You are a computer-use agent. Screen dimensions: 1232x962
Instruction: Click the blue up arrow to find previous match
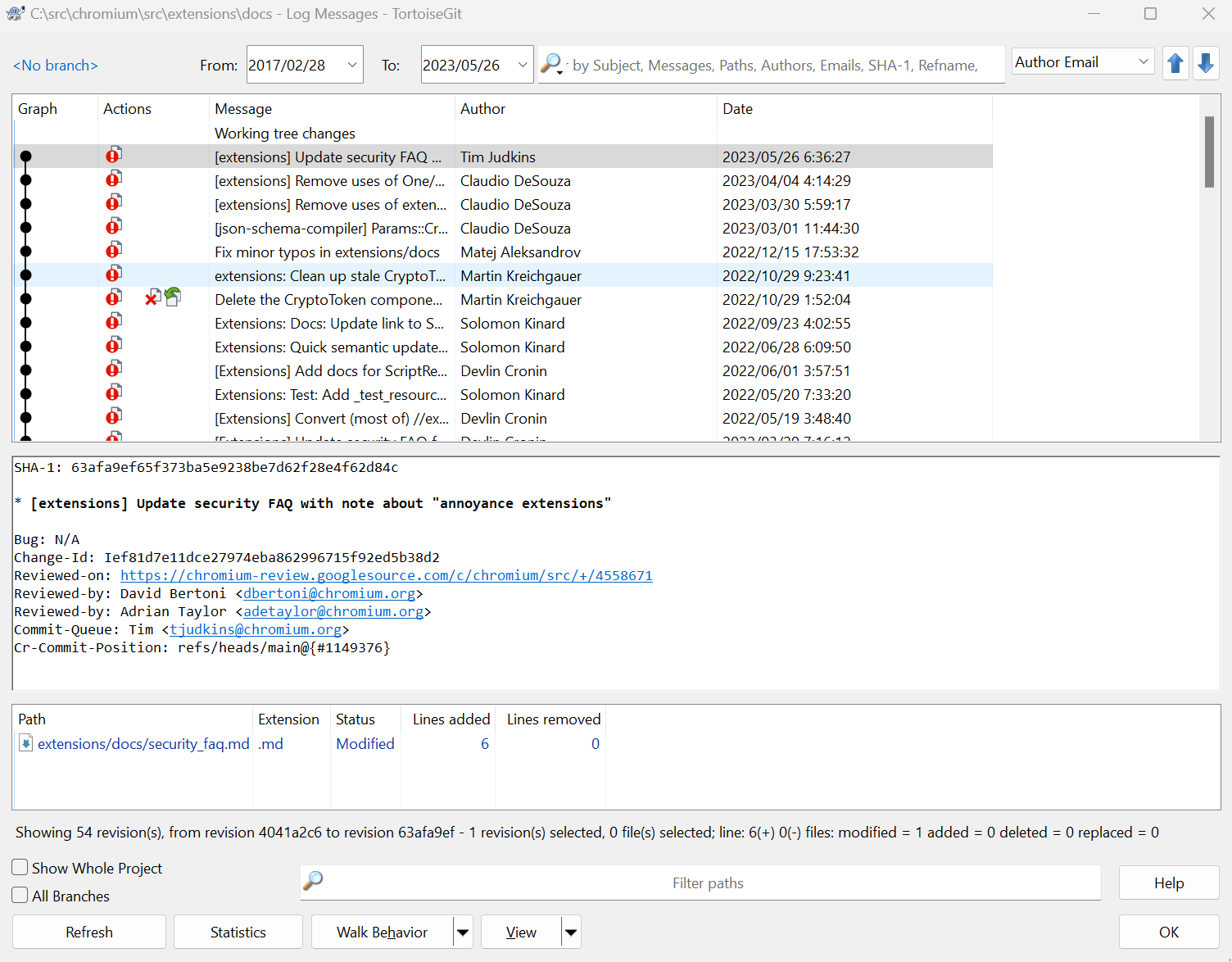click(x=1175, y=63)
